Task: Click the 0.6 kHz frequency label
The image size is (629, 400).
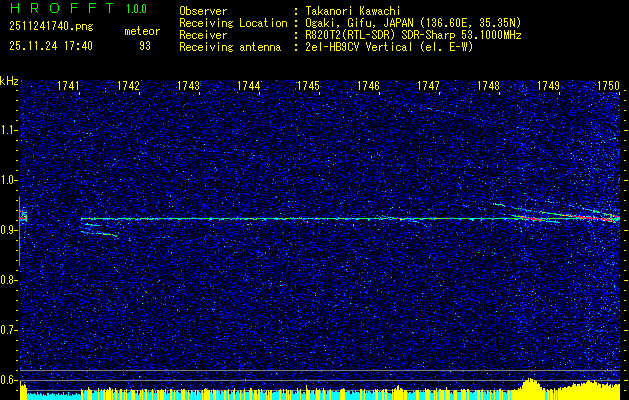Action: [8, 380]
